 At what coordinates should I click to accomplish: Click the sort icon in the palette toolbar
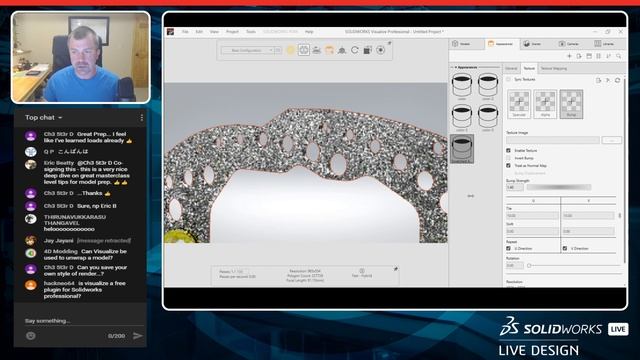(x=609, y=56)
